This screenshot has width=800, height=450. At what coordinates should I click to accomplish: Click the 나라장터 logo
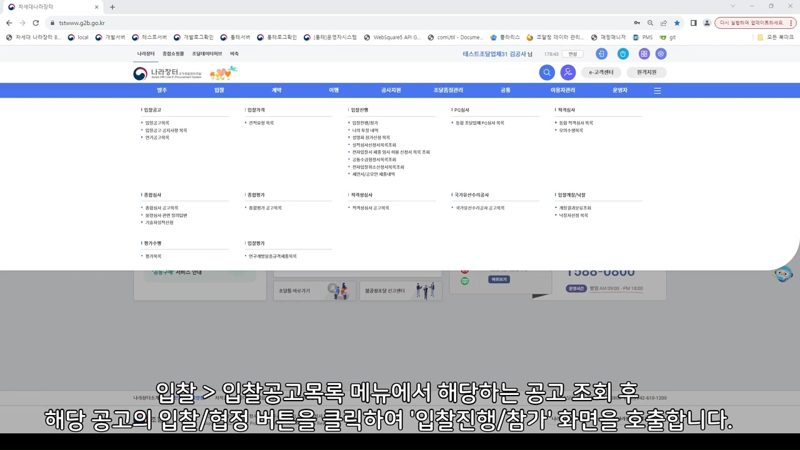(x=167, y=73)
